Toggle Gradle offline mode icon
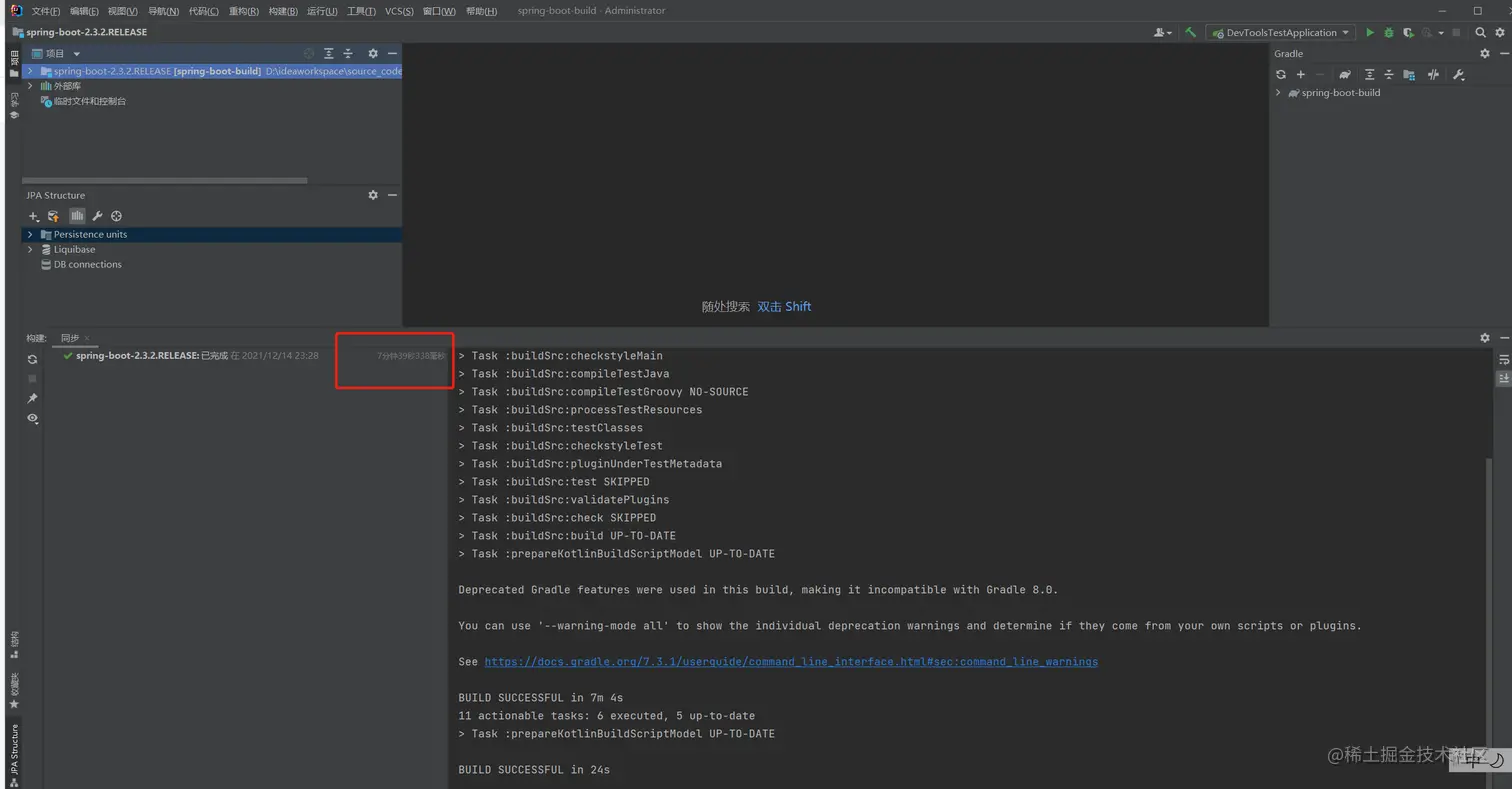1512x789 pixels. point(1433,75)
